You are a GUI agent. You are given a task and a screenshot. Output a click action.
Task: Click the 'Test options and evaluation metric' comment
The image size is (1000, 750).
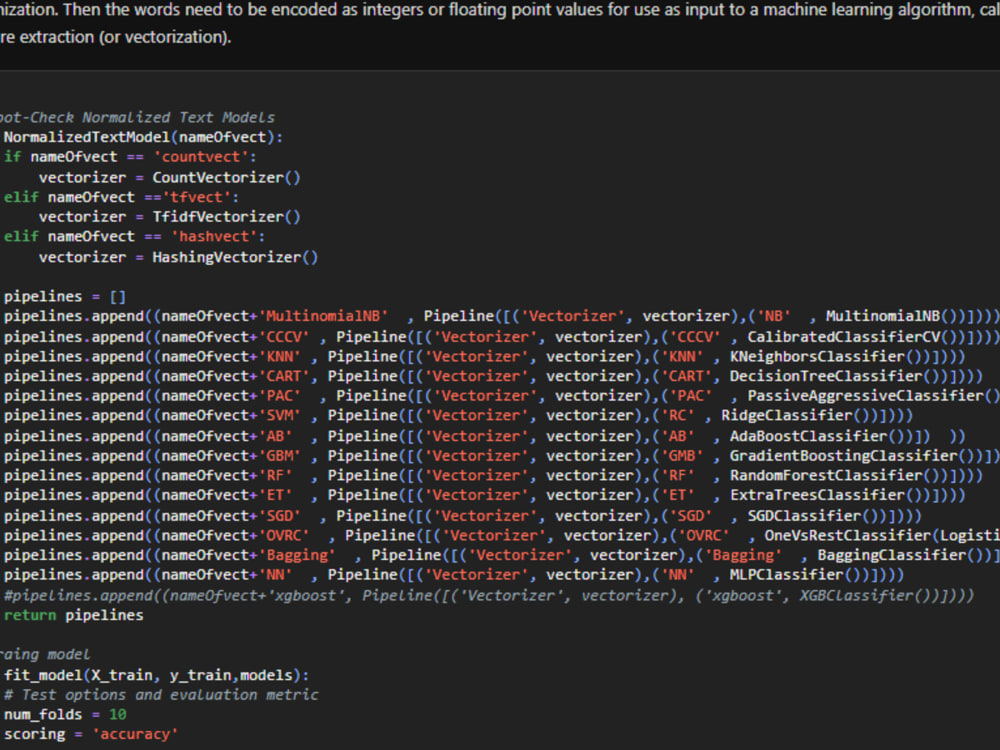pos(161,695)
